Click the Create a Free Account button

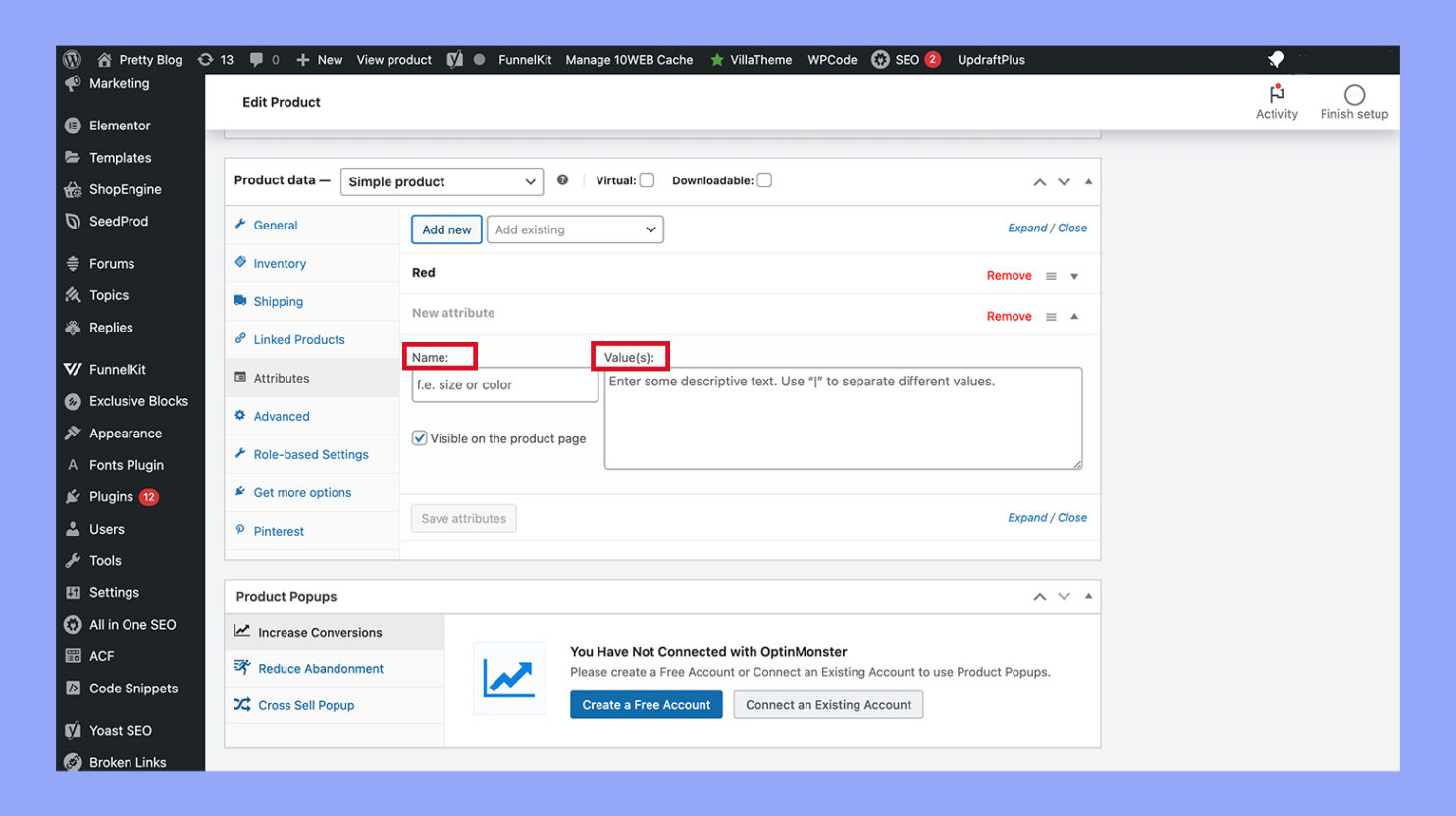click(646, 704)
